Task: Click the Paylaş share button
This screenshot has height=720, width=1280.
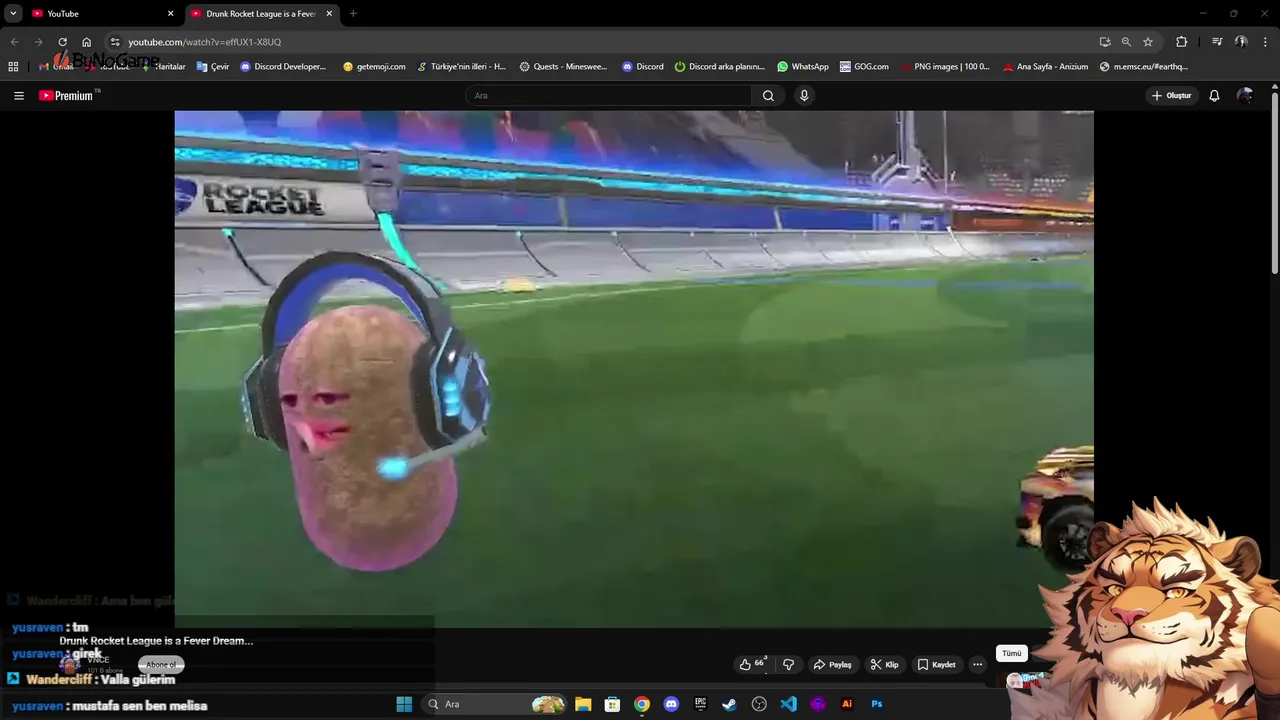Action: pyautogui.click(x=832, y=664)
